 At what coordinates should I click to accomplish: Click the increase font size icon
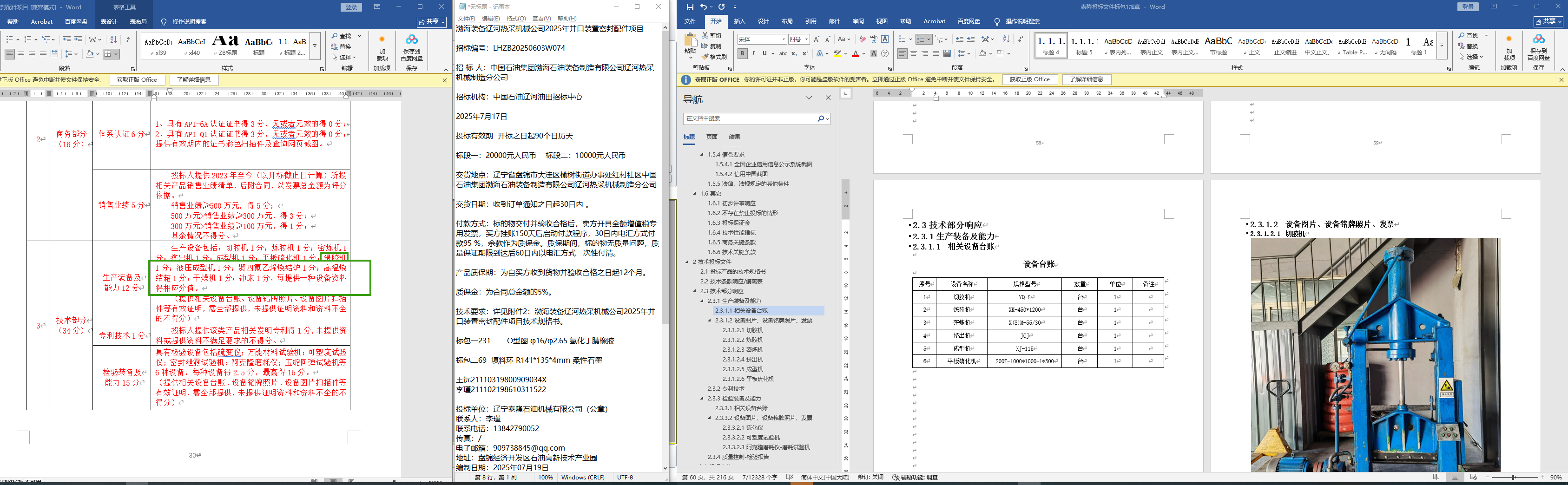(x=816, y=39)
